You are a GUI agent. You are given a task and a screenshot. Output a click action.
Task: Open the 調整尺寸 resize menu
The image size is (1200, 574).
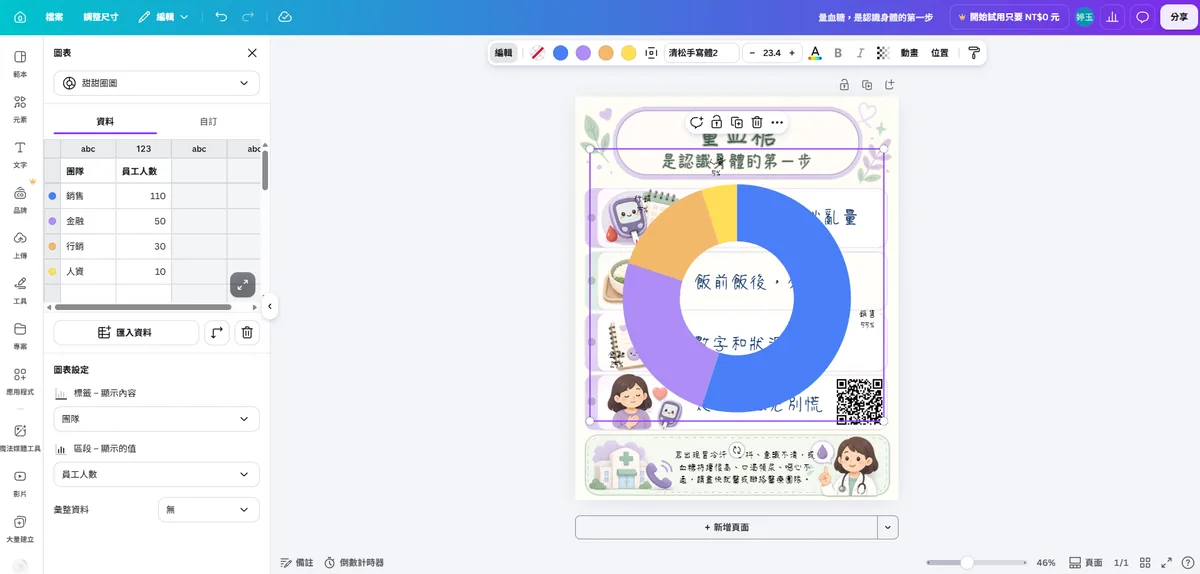pyautogui.click(x=99, y=17)
